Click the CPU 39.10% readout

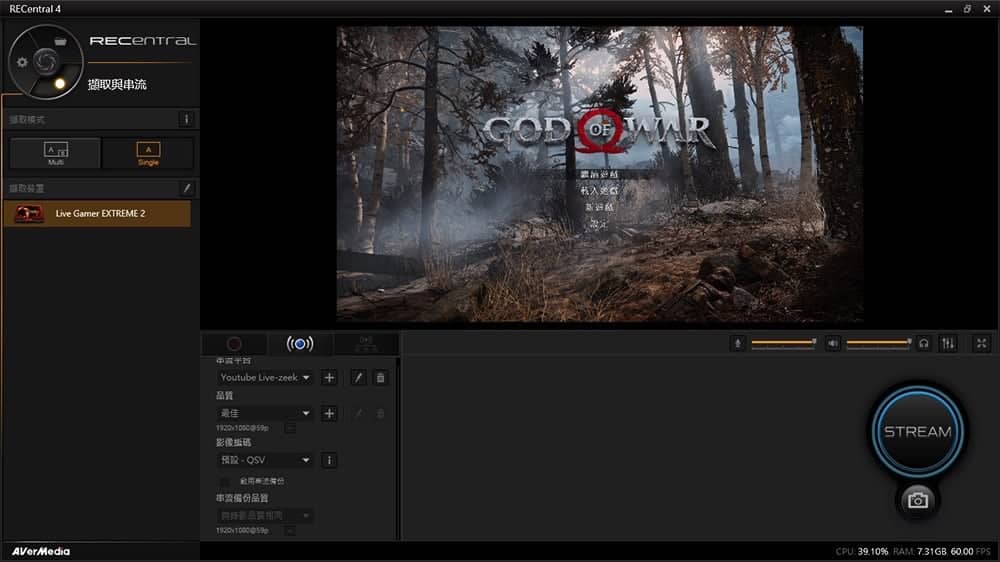coord(862,551)
